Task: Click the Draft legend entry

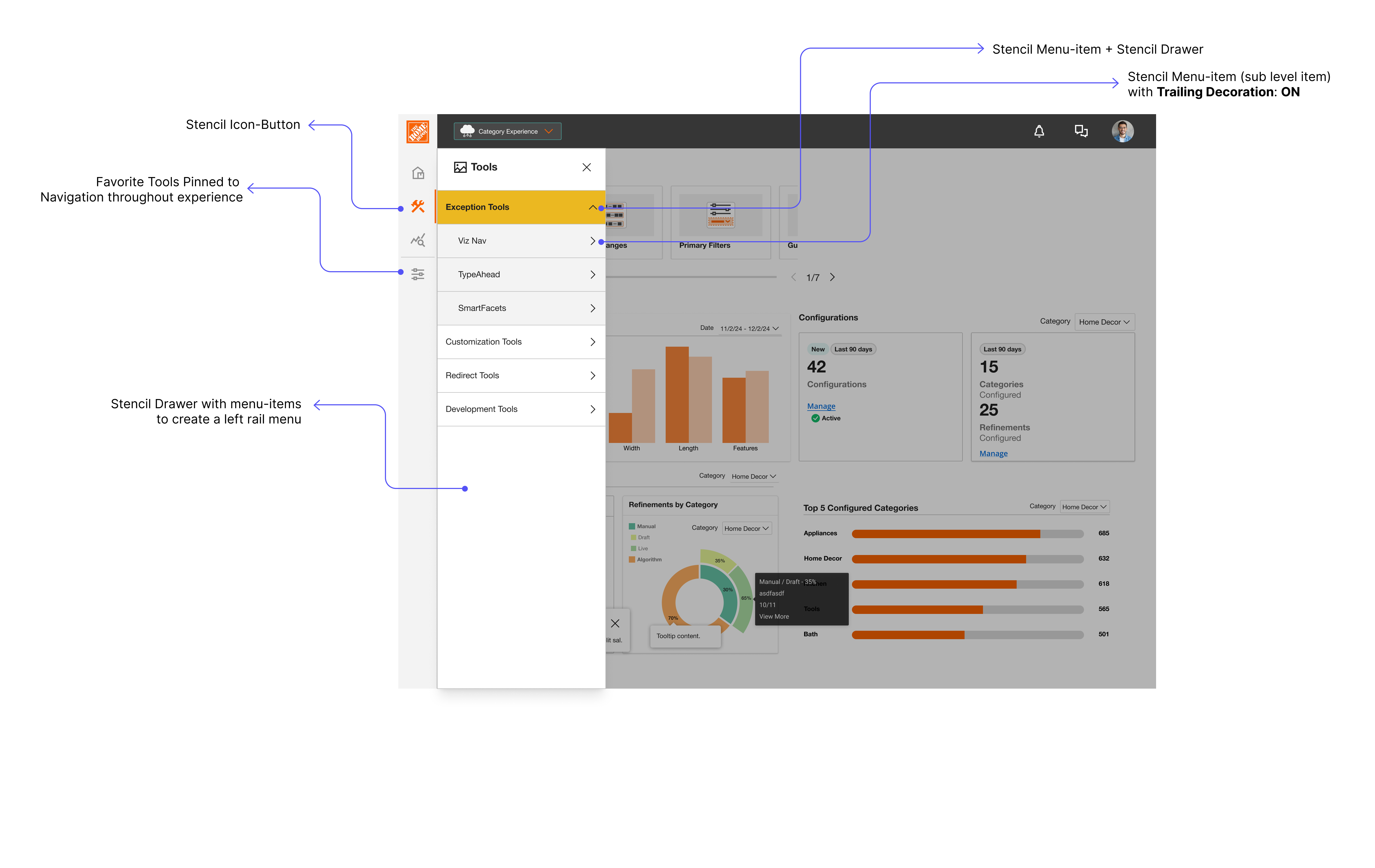Action: pyautogui.click(x=640, y=538)
